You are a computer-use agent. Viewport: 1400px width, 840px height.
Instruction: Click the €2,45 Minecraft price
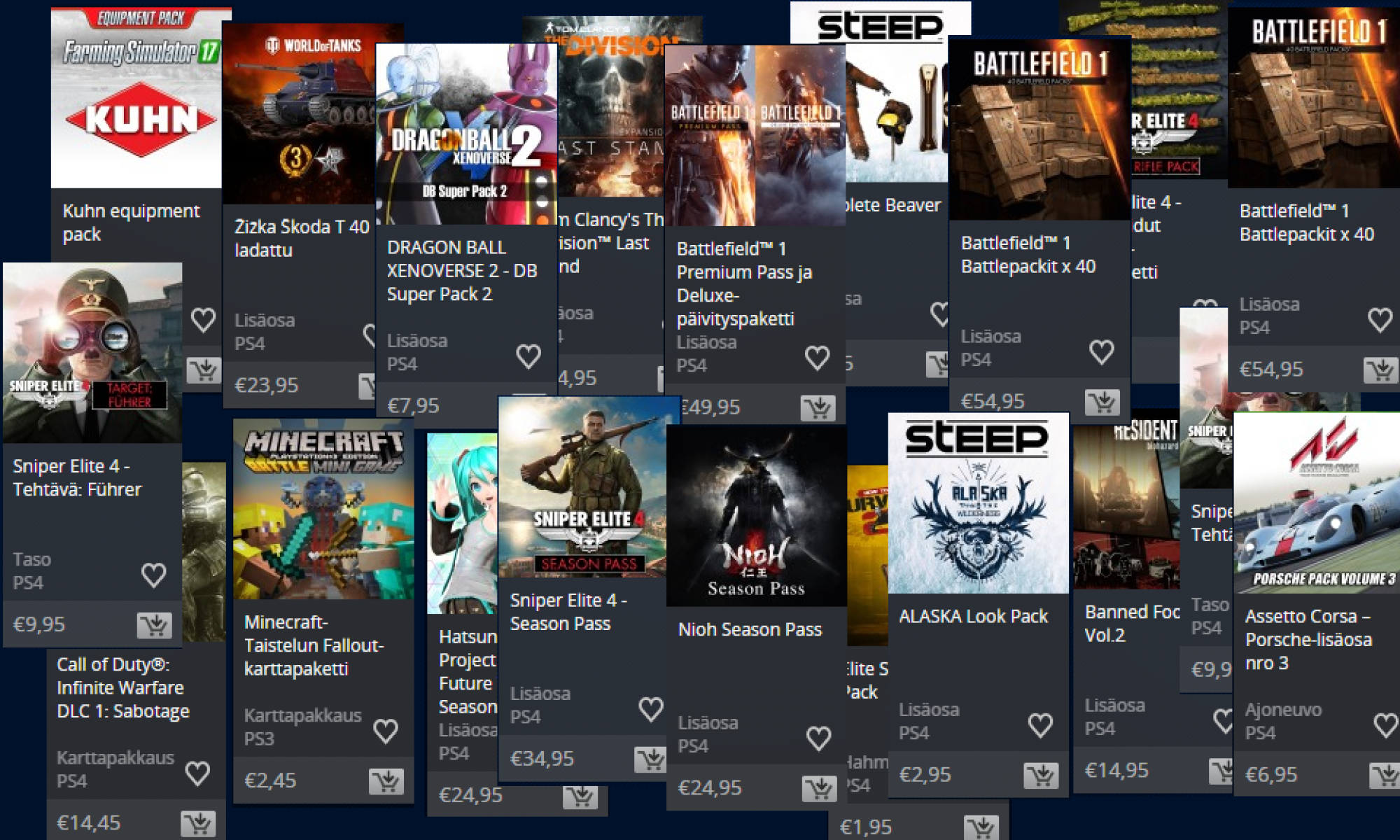(x=270, y=780)
